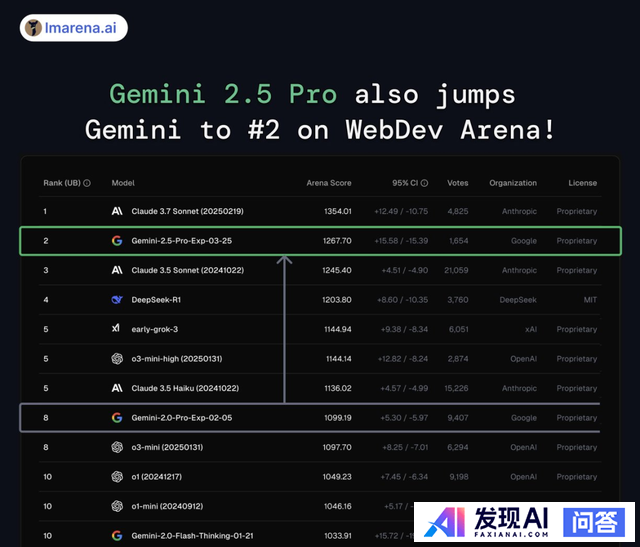Select the Gemini-2.0-Pro-Exp-02-05 model name

182,418
